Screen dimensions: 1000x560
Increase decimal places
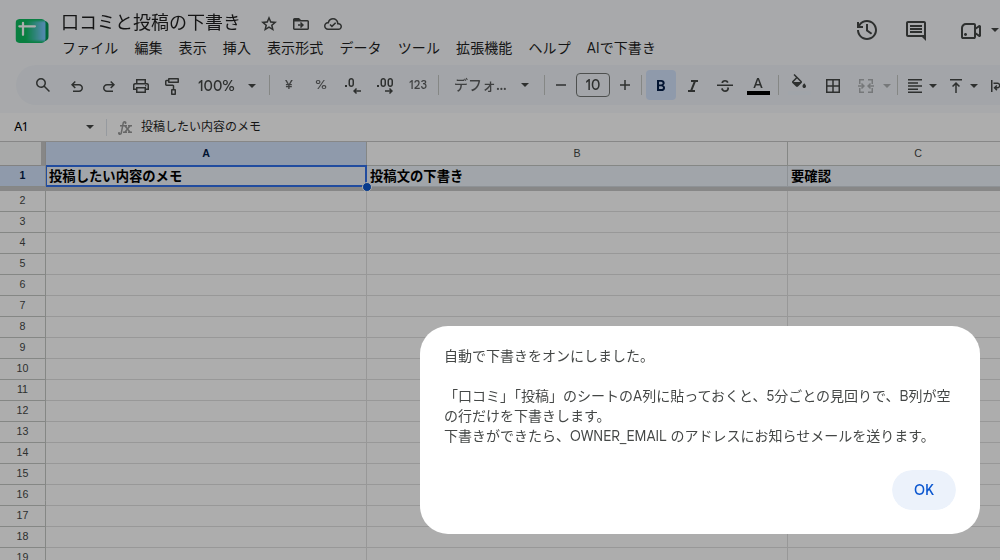pyautogui.click(x=385, y=85)
